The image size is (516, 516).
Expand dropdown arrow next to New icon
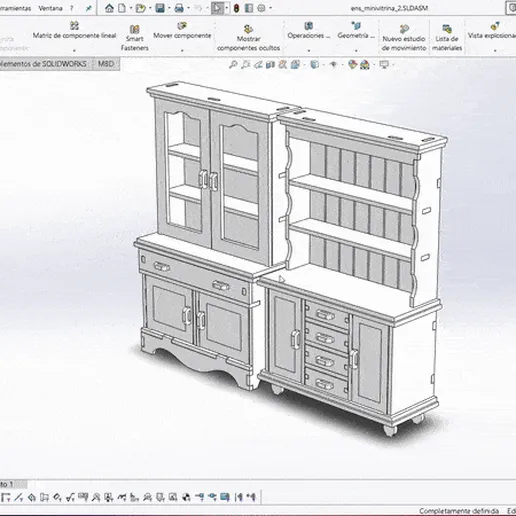[131, 8]
